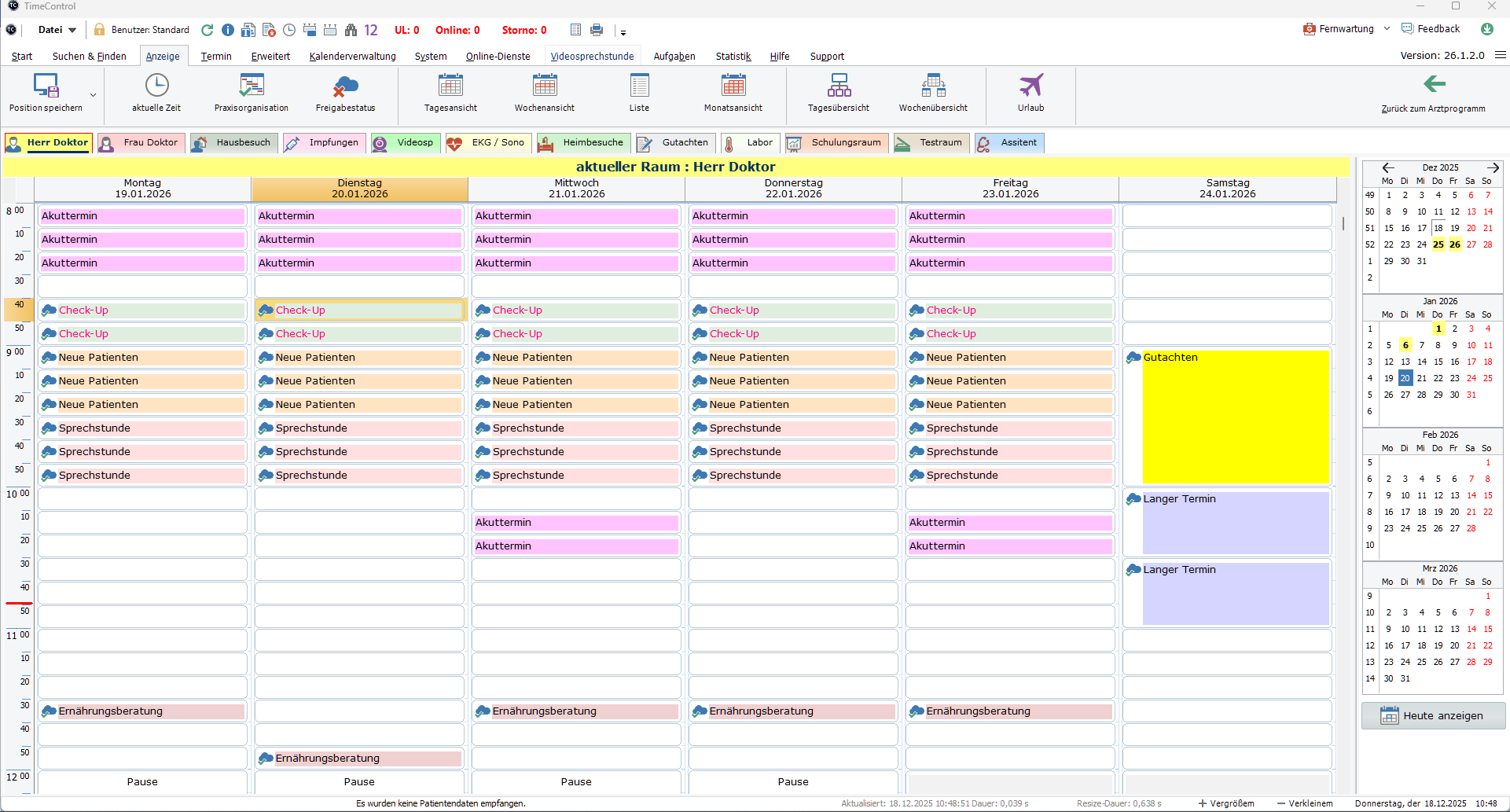Go to next month in mini calendar
This screenshot has height=812, width=1510.
1493,167
